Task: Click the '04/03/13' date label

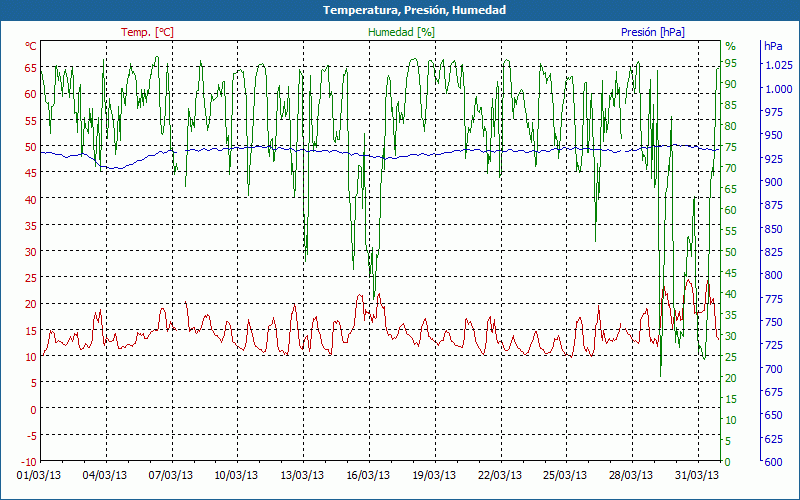Action: pyautogui.click(x=105, y=476)
